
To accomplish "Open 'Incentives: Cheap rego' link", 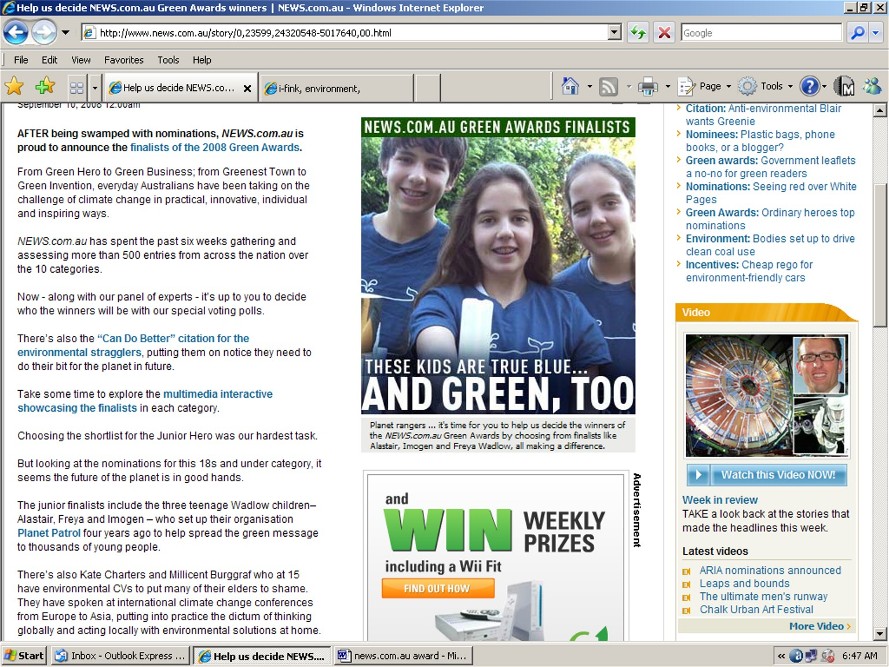I will tap(749, 271).
